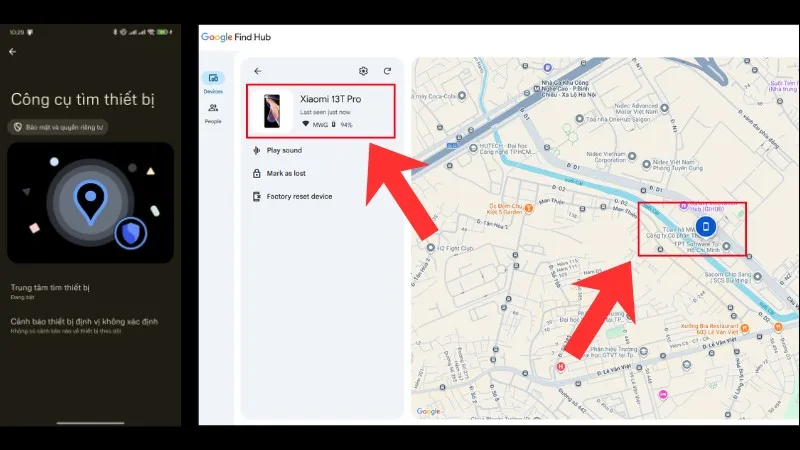The height and width of the screenshot is (450, 800).
Task: Click the Google logo on the map
Action: 428,411
